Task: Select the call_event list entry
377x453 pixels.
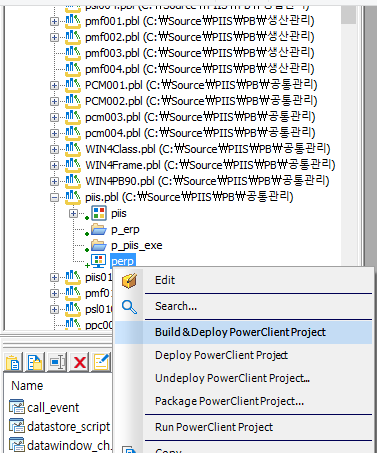Action: point(53,408)
